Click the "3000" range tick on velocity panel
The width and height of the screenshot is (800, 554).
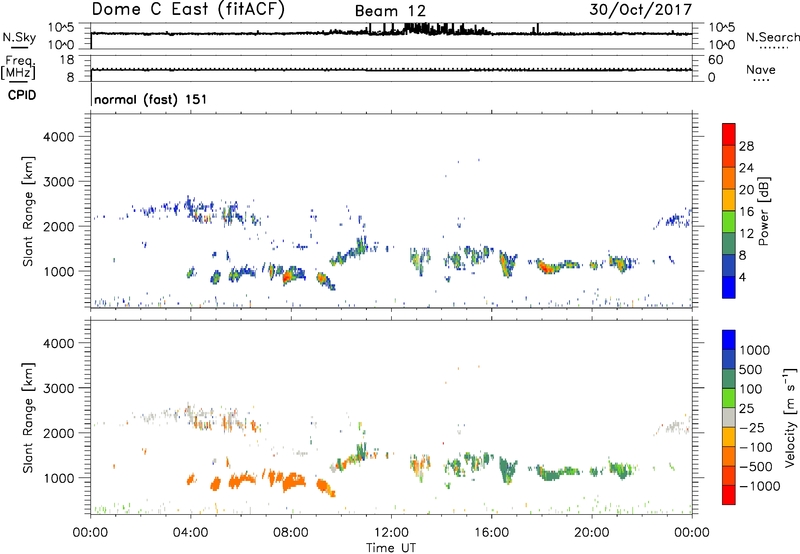(x=59, y=388)
